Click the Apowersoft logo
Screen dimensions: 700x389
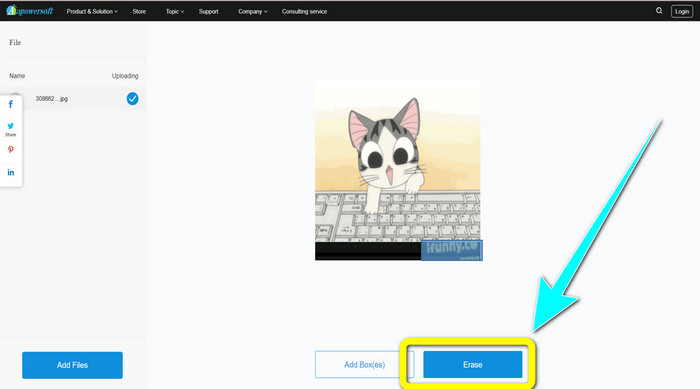[x=30, y=11]
